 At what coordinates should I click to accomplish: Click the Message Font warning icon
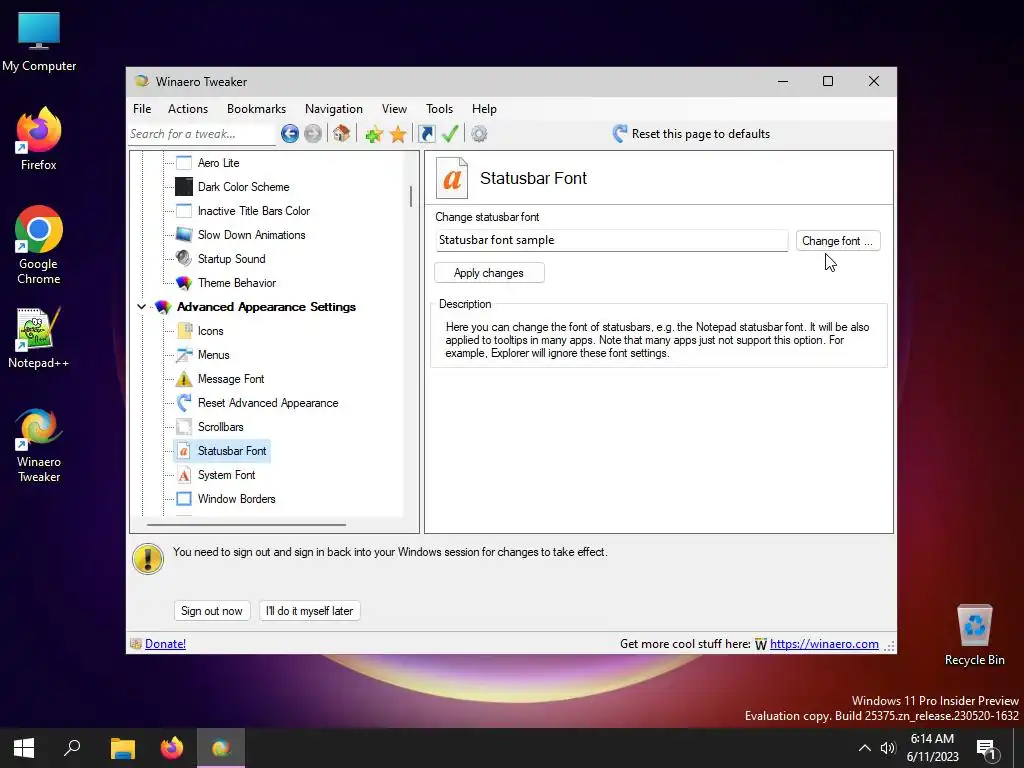point(184,379)
